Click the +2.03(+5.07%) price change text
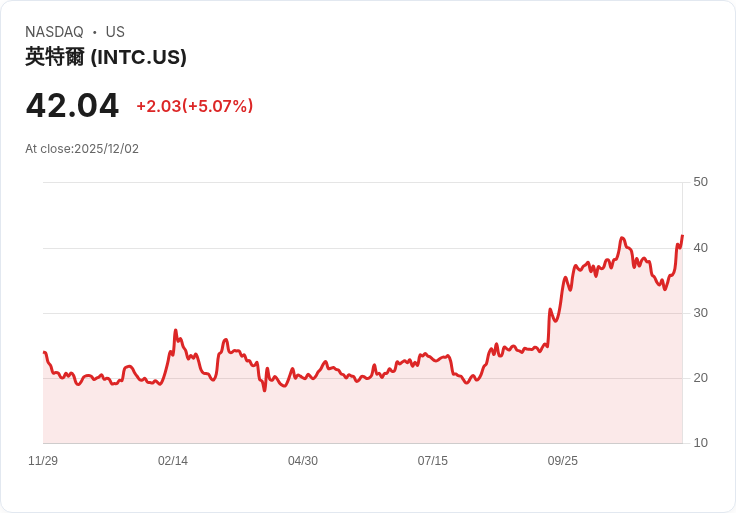736x513 pixels. click(x=194, y=106)
